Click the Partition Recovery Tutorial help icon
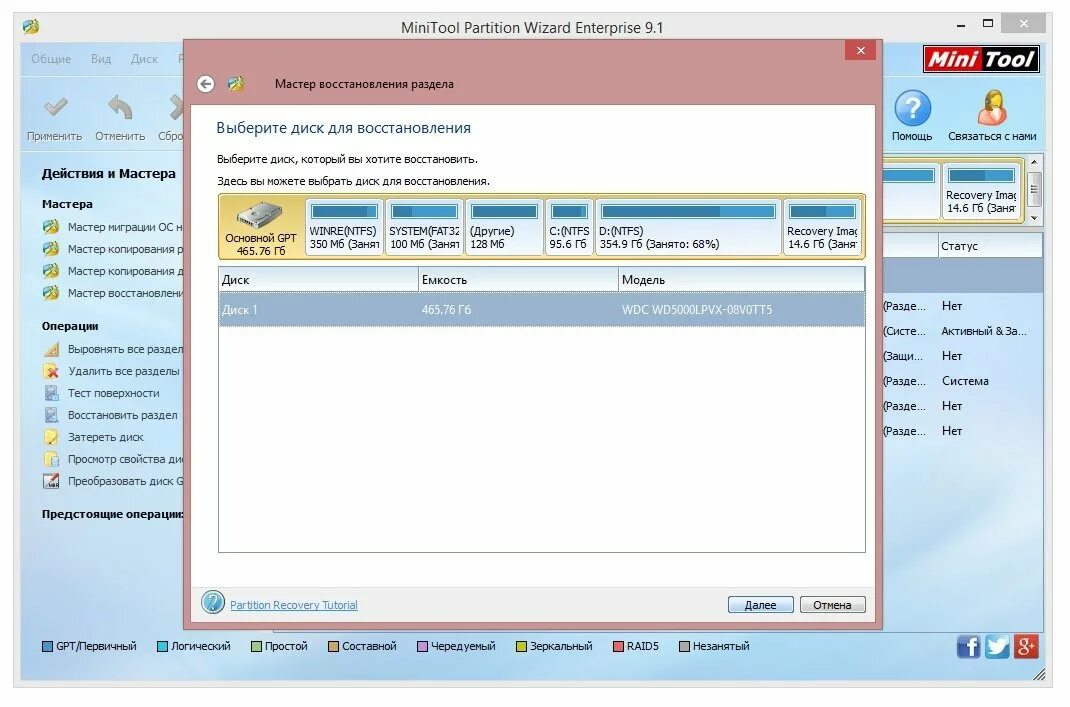 (213, 603)
